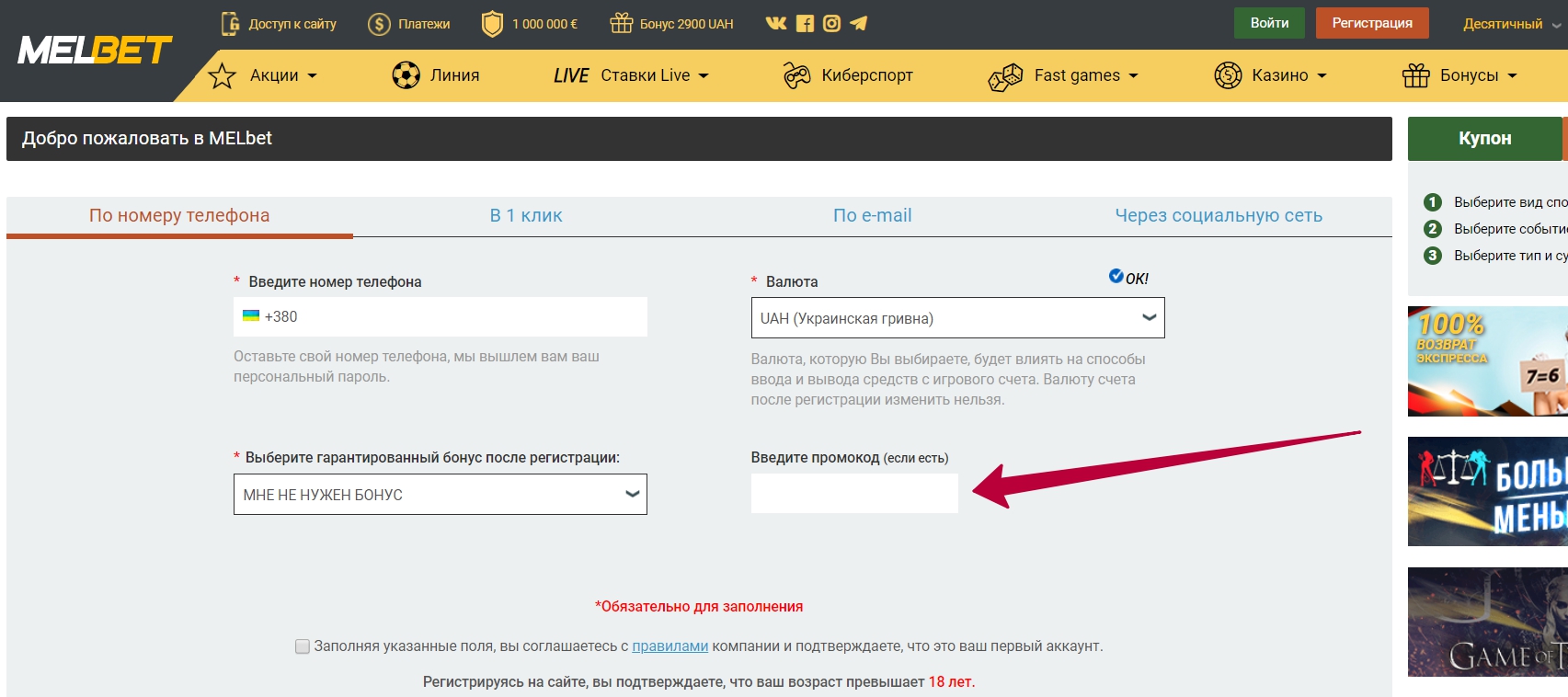
Task: Expand the Fast games dropdown arrow
Action: 1133,76
